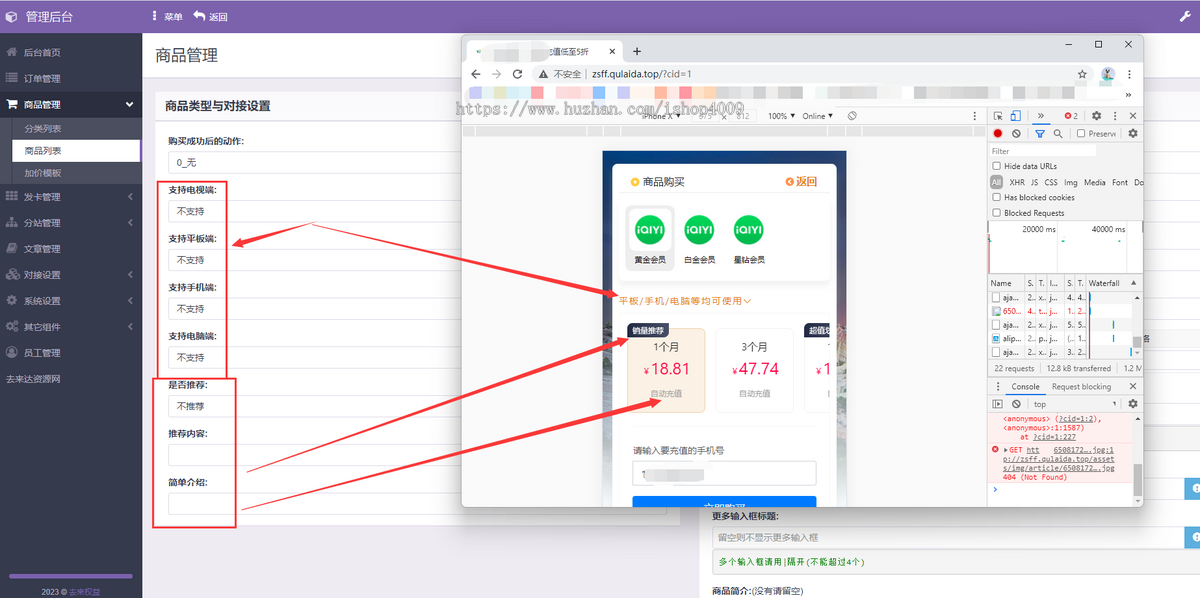Expand 对接设置 sidebar section
This screenshot has width=1200, height=598.
click(x=71, y=274)
